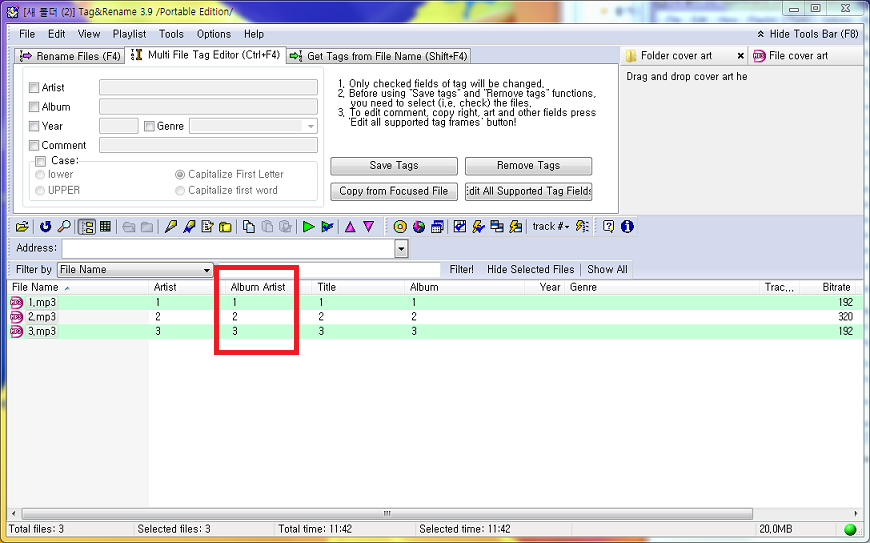870x543 pixels.
Task: Click the yellow folder icon beside the notepad
Action: pyautogui.click(x=225, y=226)
